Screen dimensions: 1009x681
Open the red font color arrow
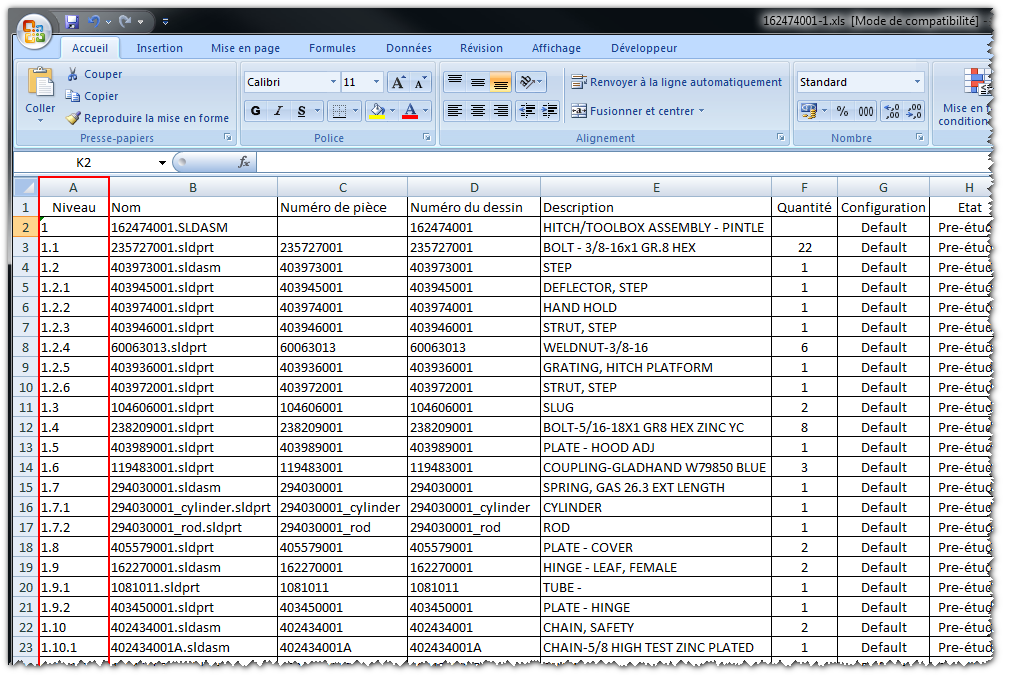425,111
